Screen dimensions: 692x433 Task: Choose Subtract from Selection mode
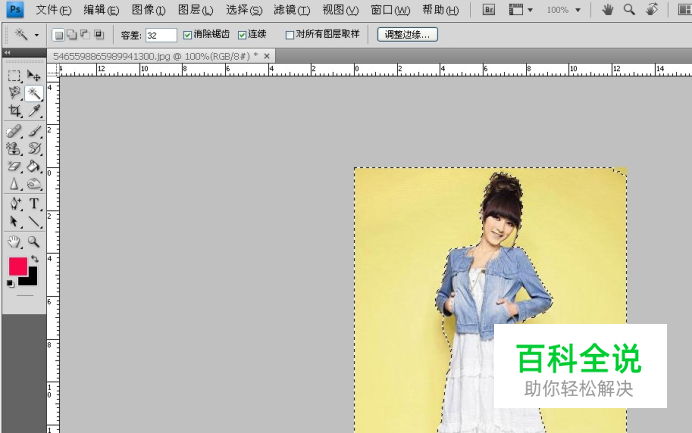[85, 35]
